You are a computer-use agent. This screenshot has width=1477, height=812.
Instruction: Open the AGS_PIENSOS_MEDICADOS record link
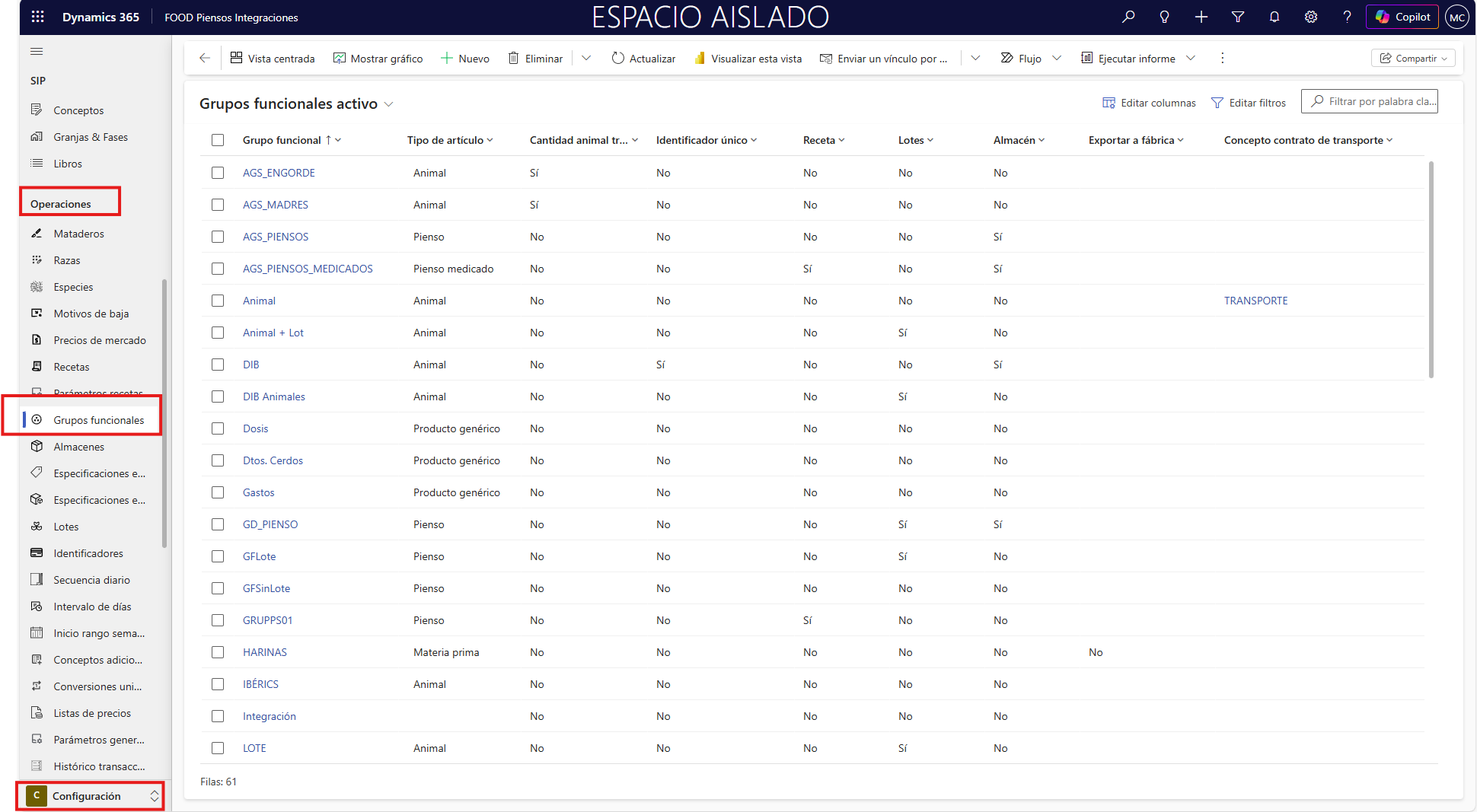(x=308, y=269)
